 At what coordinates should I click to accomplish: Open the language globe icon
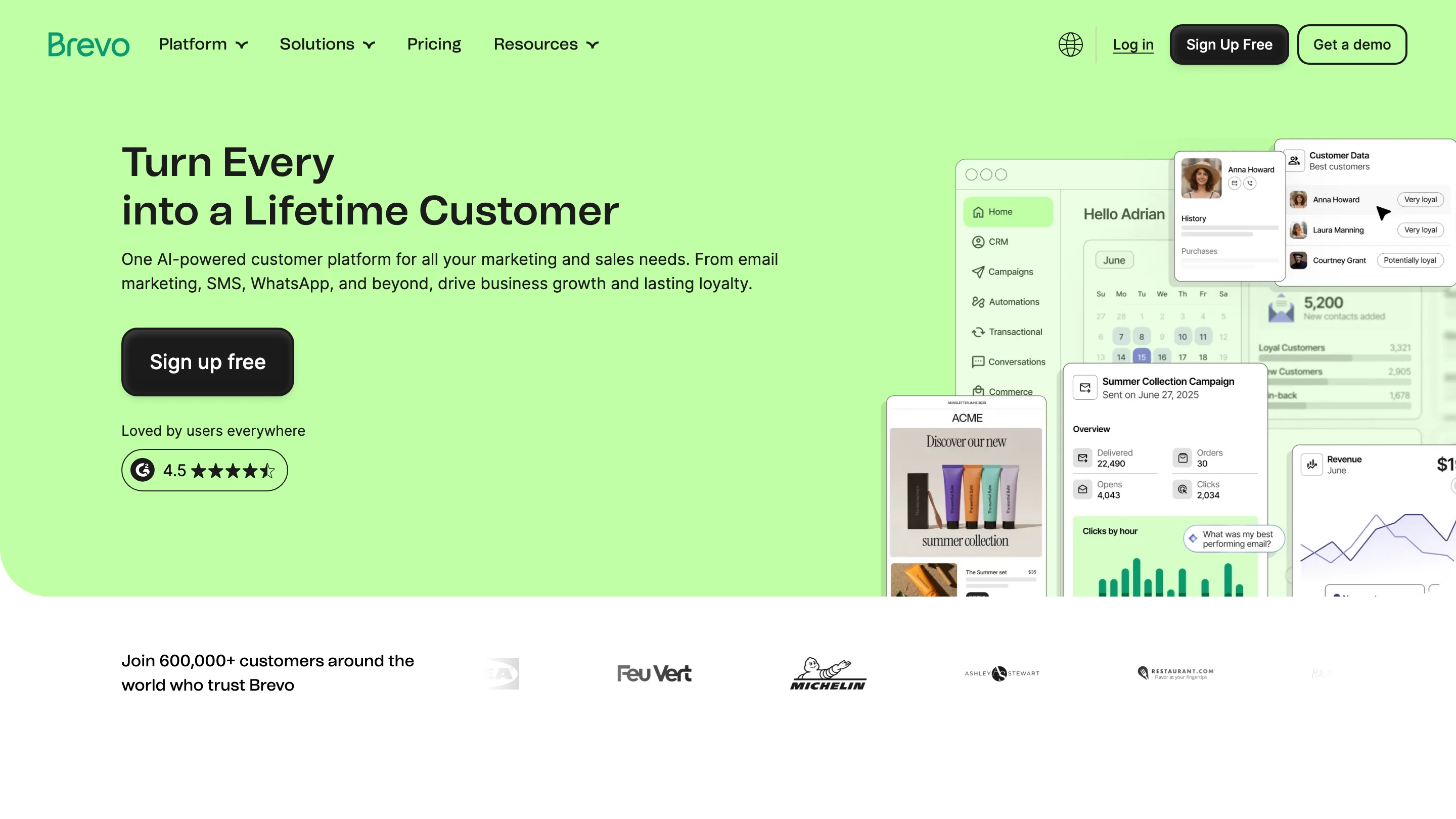tap(1071, 44)
